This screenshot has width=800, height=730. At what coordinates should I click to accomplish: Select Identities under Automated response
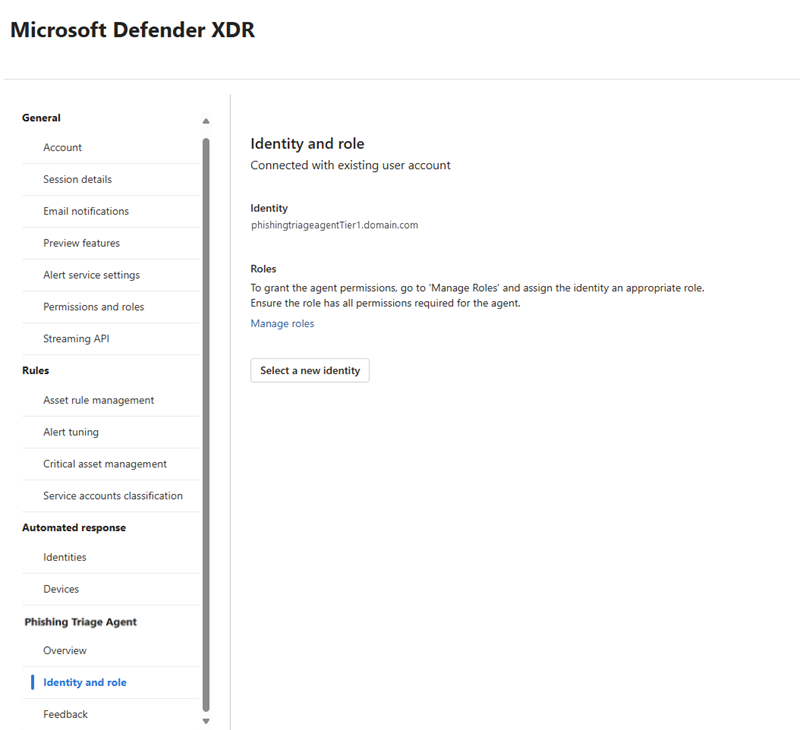coord(65,557)
